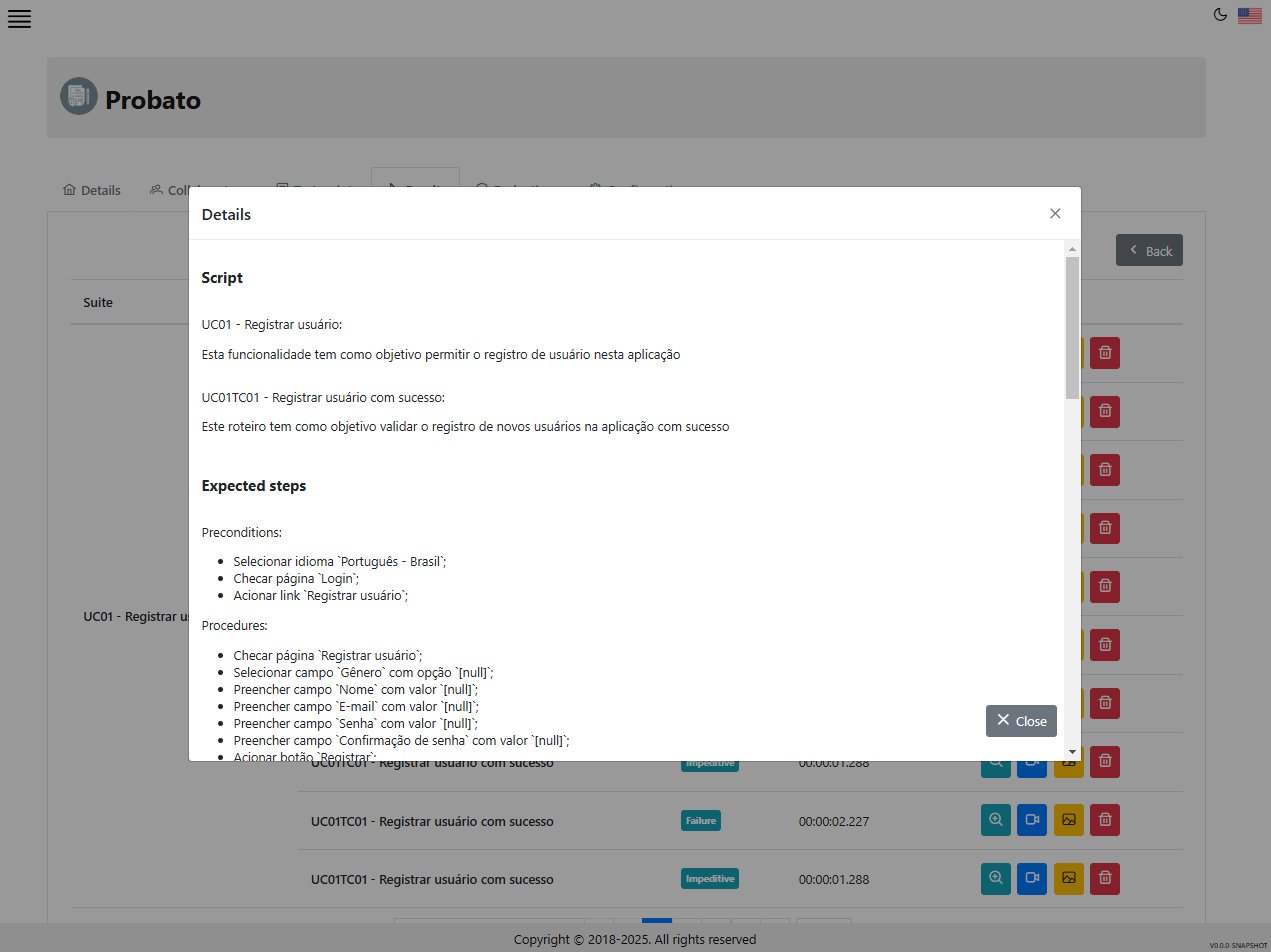Click the dialog scrollbar's up arrow

pos(1072,248)
